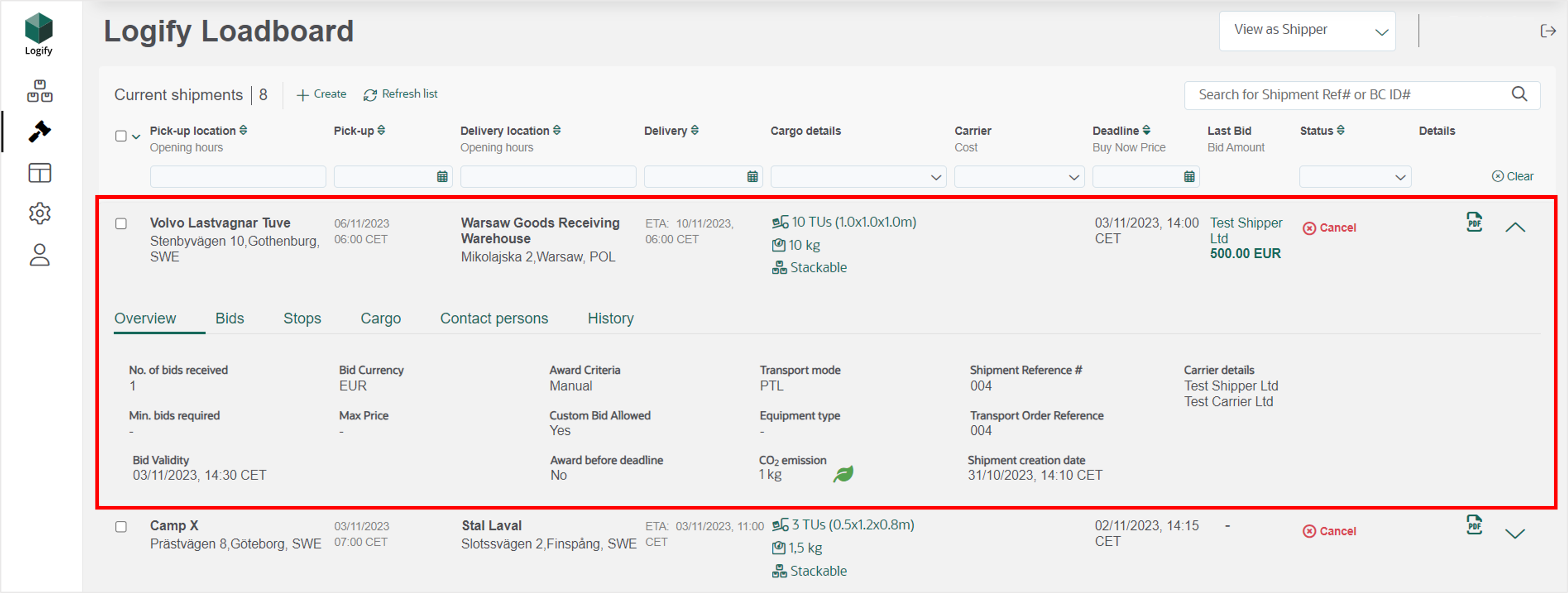Toggle select-all shipments checkbox
This screenshot has height=593, width=1568.
click(x=121, y=136)
